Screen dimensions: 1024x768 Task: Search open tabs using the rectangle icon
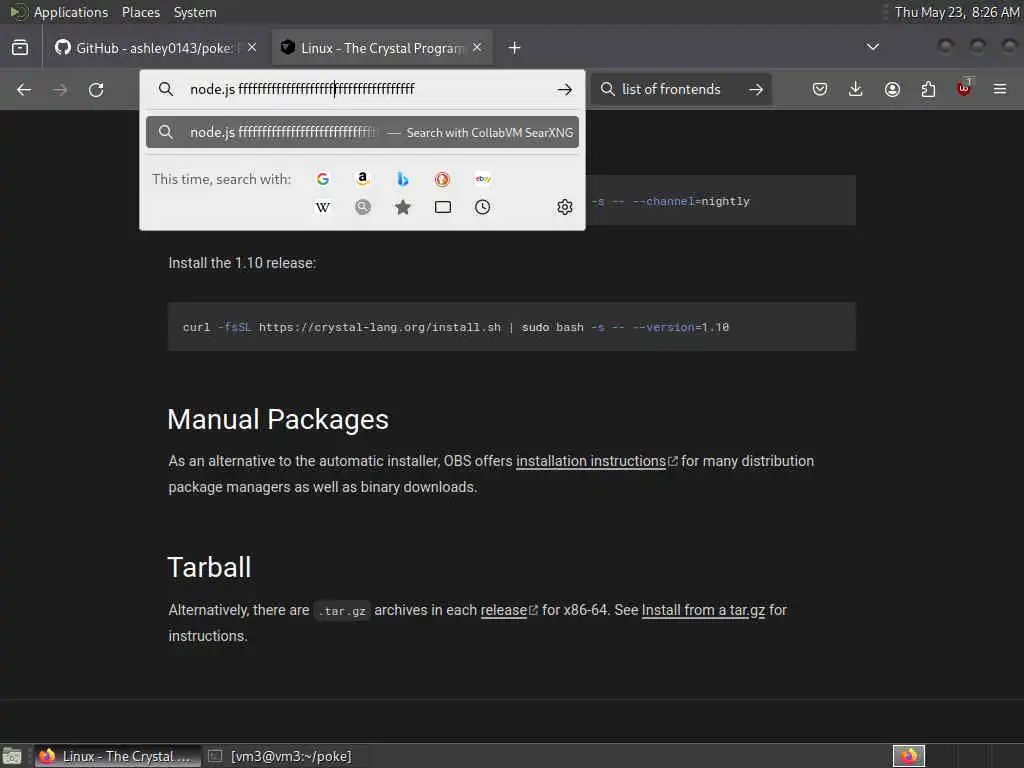(x=443, y=207)
